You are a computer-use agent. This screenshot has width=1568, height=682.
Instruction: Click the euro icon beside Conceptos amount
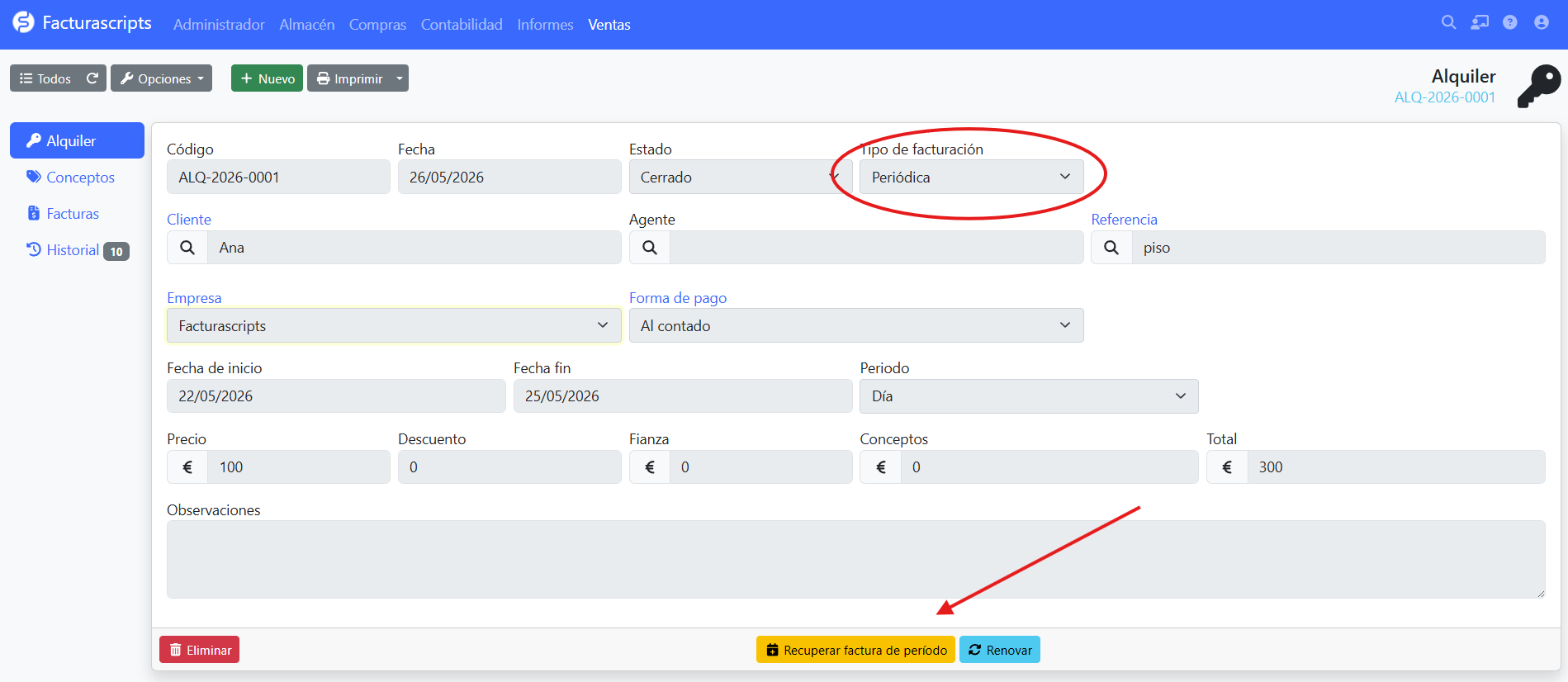click(880, 467)
